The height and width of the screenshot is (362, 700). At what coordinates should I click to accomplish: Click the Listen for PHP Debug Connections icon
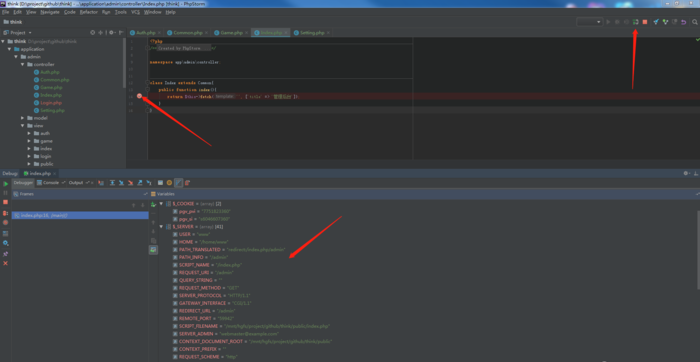[635, 22]
